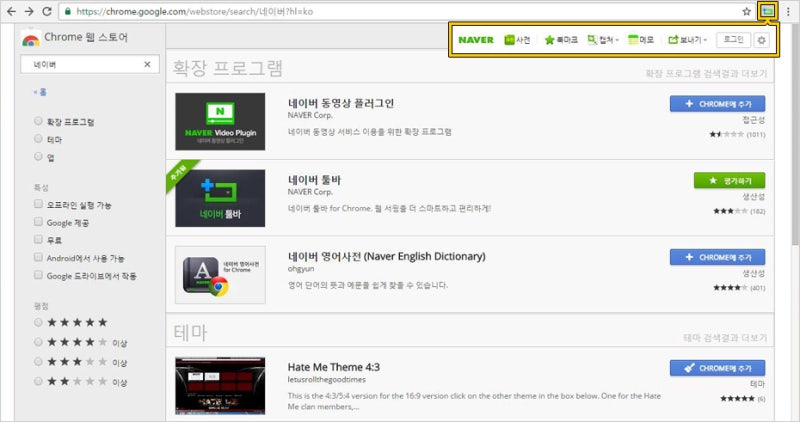Click the address bar URL
The image size is (800, 422).
[x=194, y=11]
